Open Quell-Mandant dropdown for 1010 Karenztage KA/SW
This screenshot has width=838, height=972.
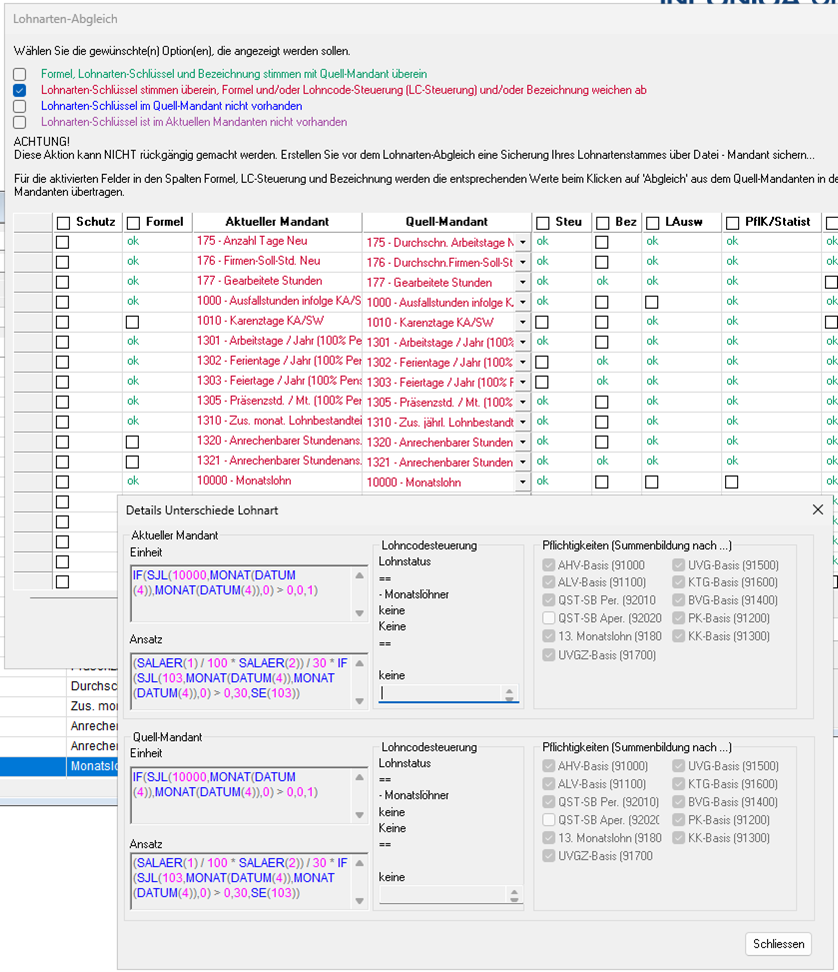[x=523, y=322]
